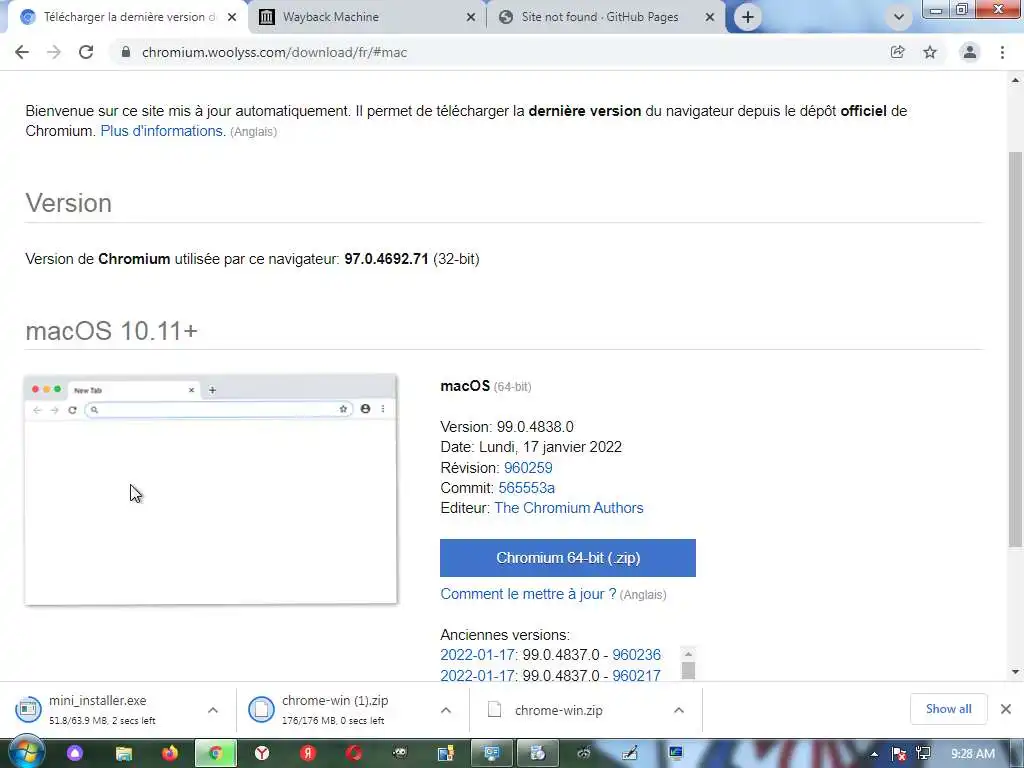Viewport: 1024px width, 768px height.
Task: Close the Wayback Machine tab
Action: click(471, 17)
